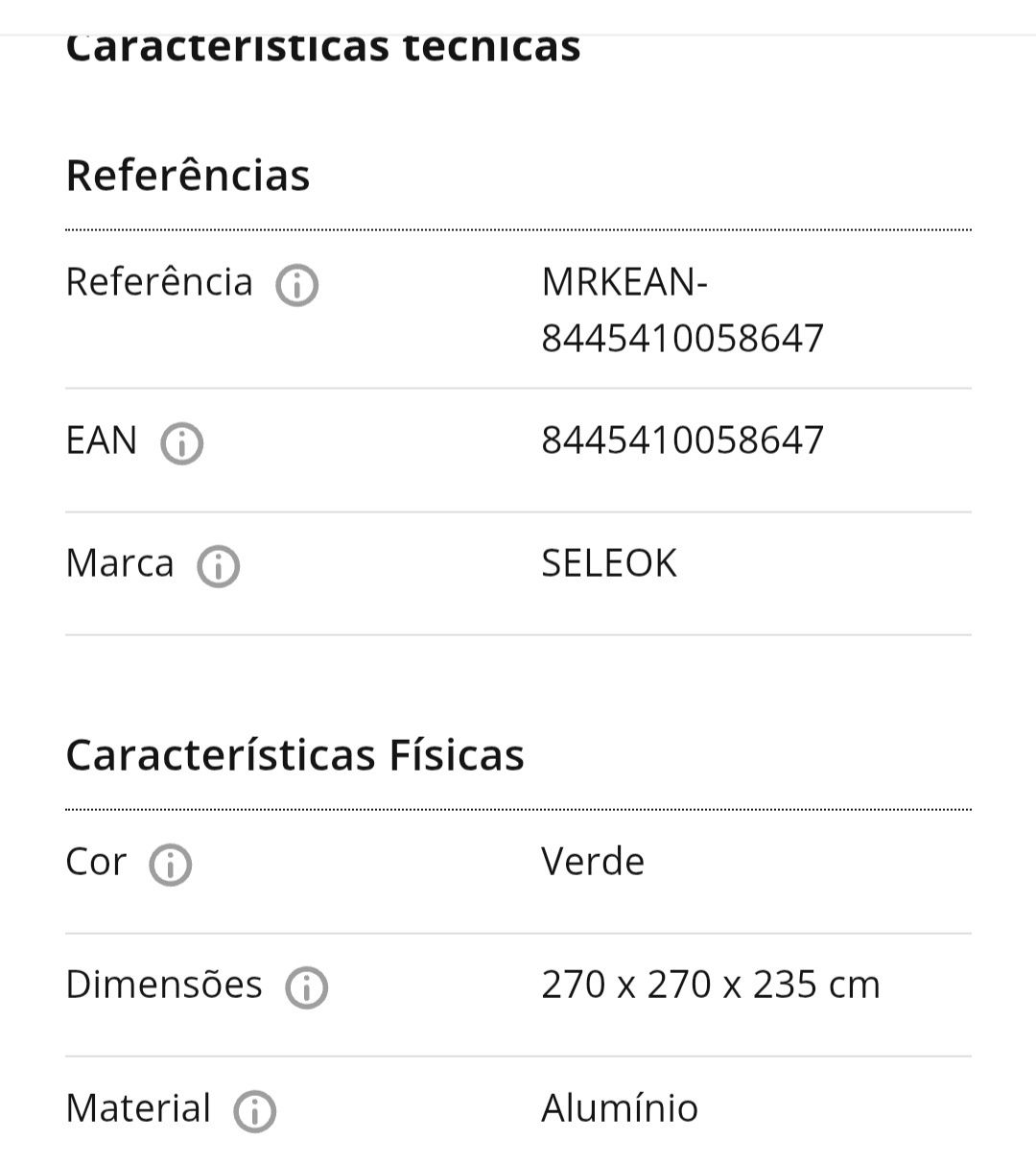1036x1164 pixels.
Task: Click the Referência label text
Action: pos(159,282)
